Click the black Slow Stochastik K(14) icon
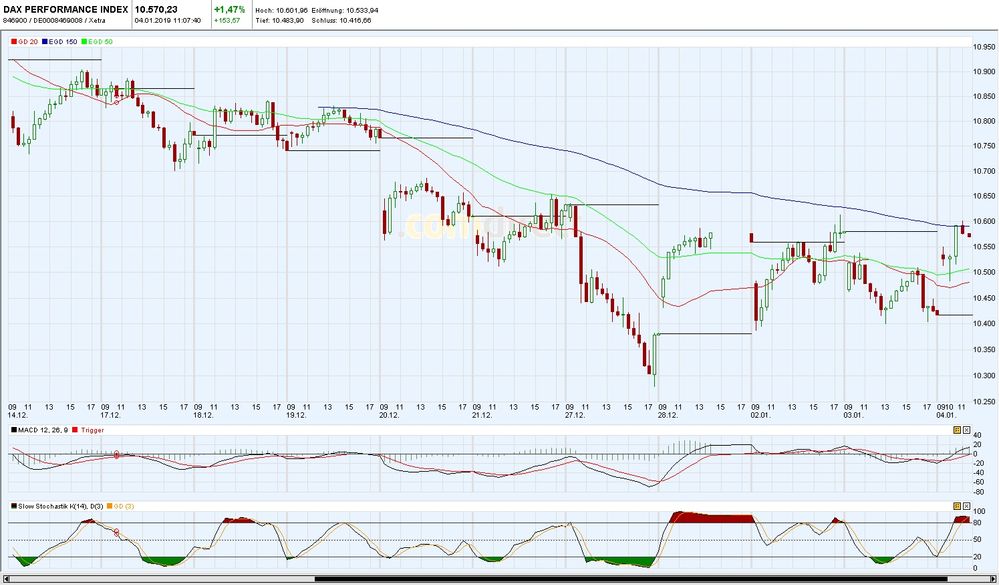This screenshot has width=999, height=586. (x=14, y=505)
